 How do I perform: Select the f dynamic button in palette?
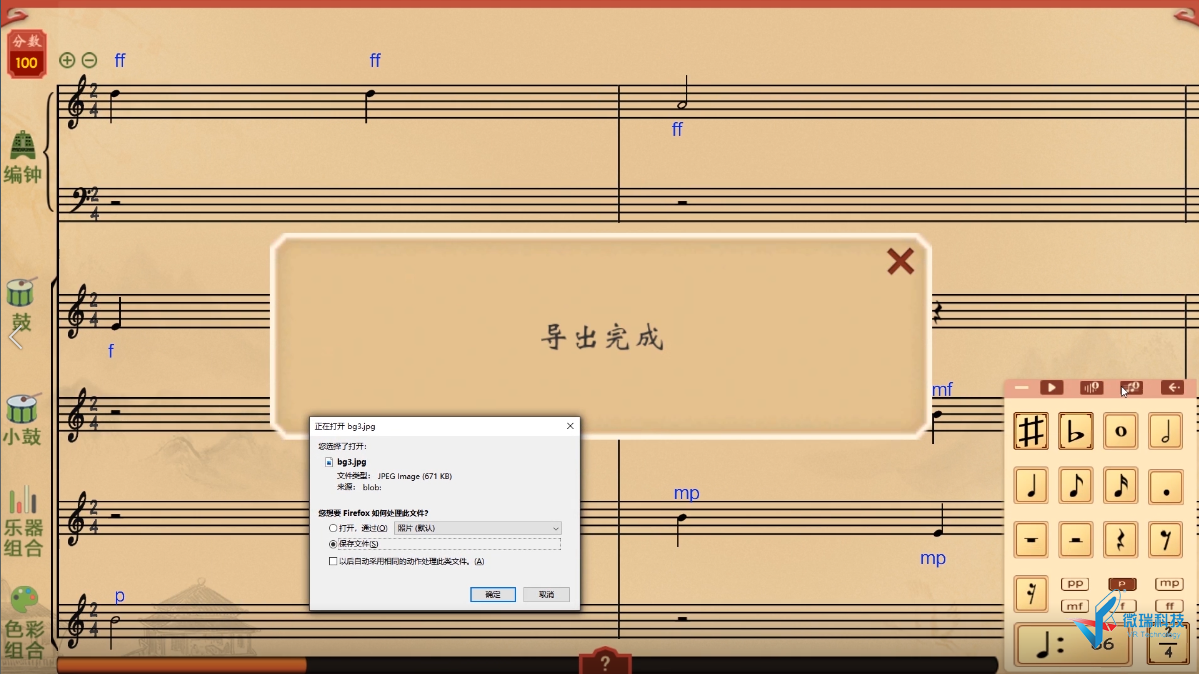click(1122, 606)
